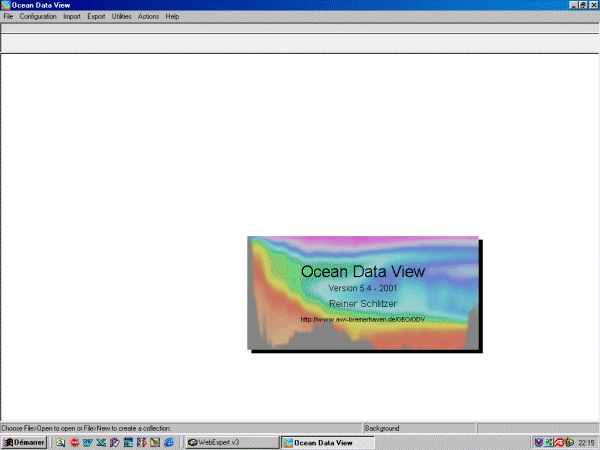Screen dimensions: 600x450
Task: Click the volume speaker tray icon
Action: [569, 443]
